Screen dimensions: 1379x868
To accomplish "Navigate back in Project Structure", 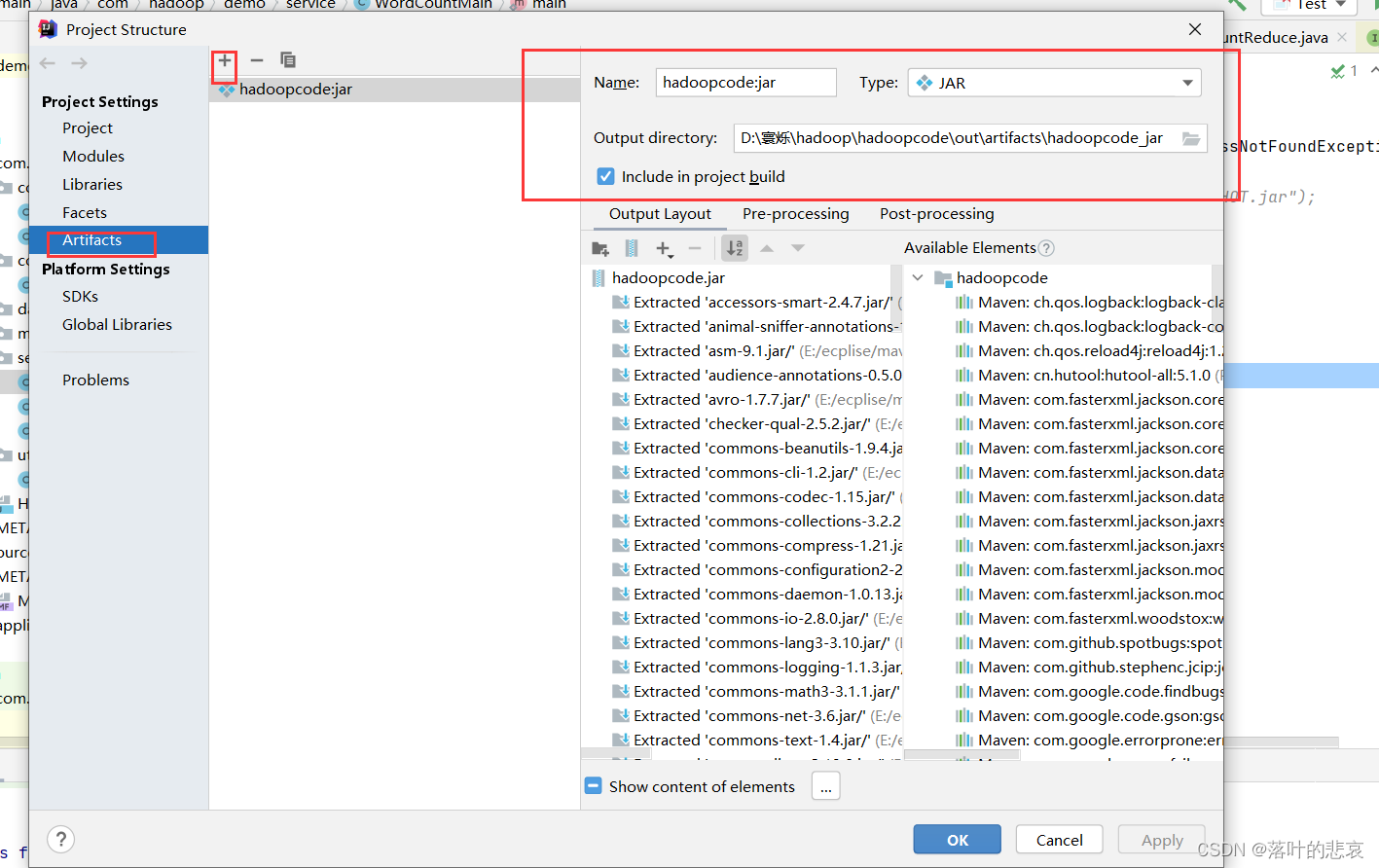I will [x=48, y=63].
